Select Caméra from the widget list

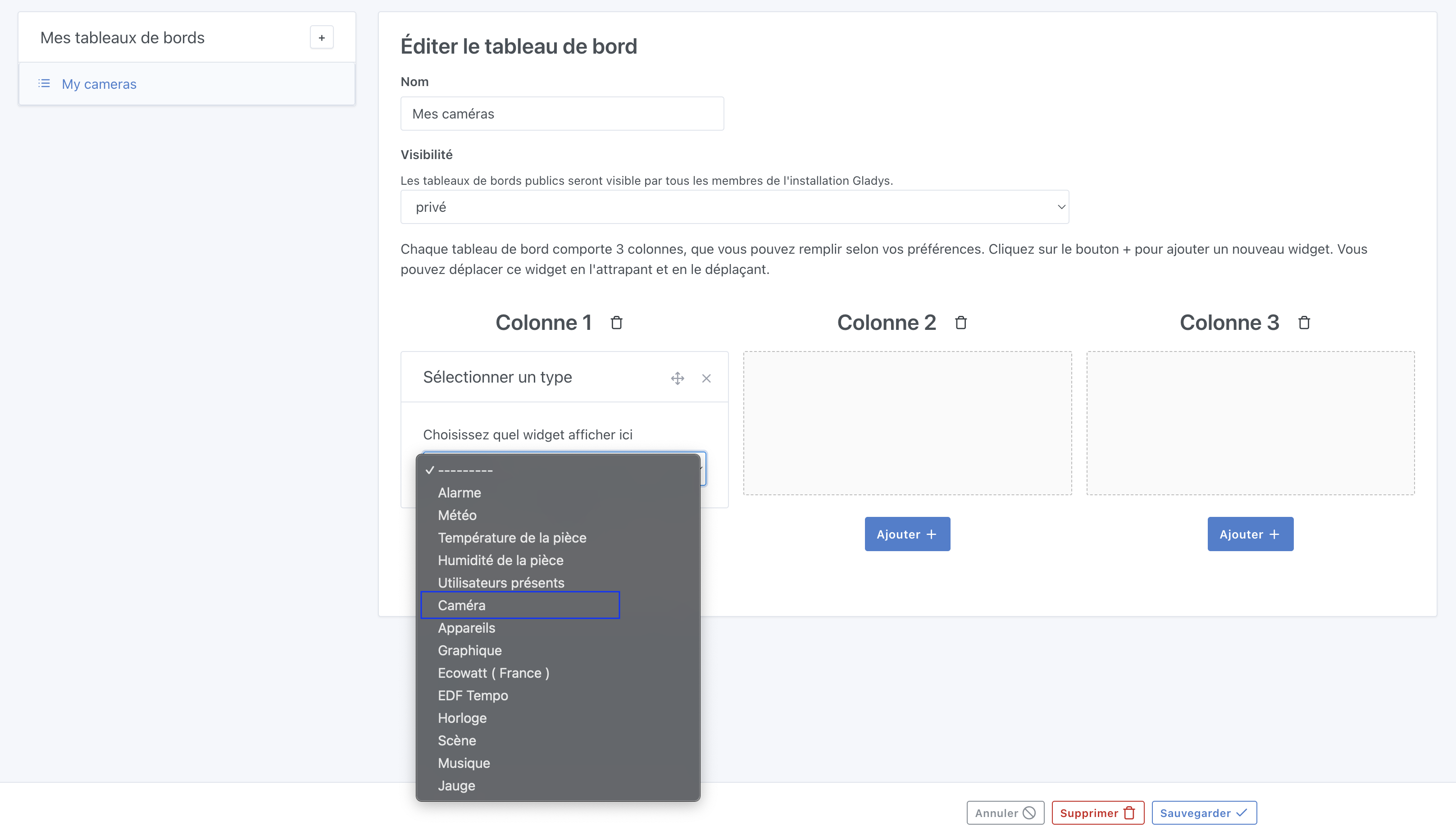[x=461, y=605]
